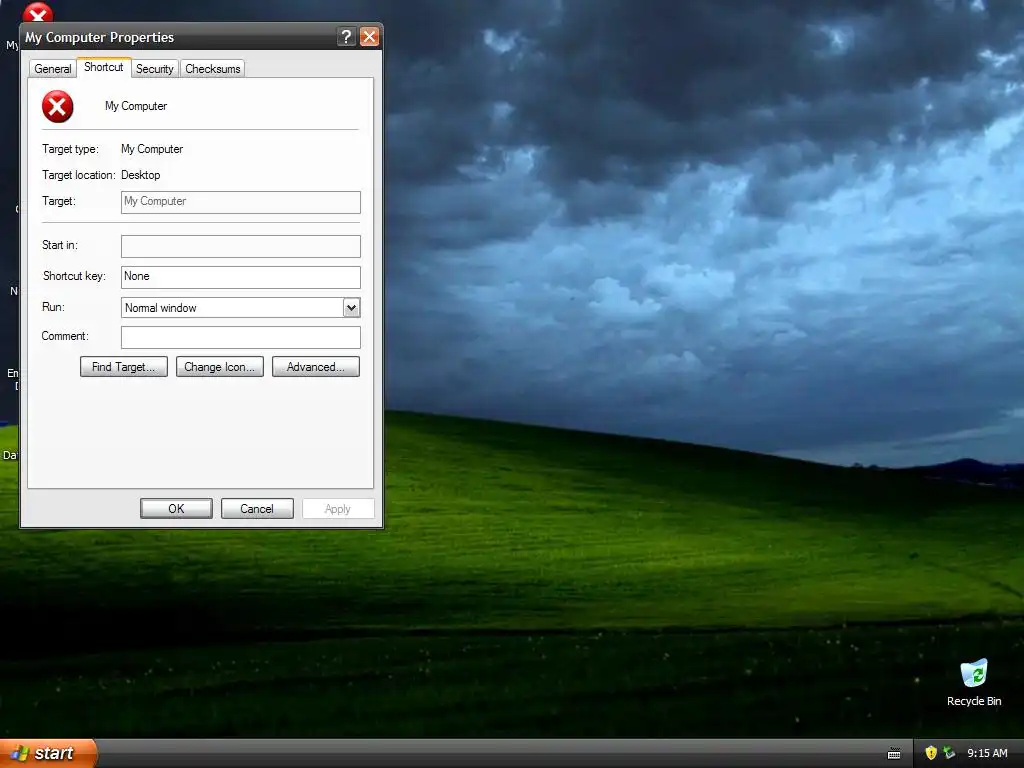Open the Security tab
This screenshot has height=768, width=1024.
[x=154, y=69]
